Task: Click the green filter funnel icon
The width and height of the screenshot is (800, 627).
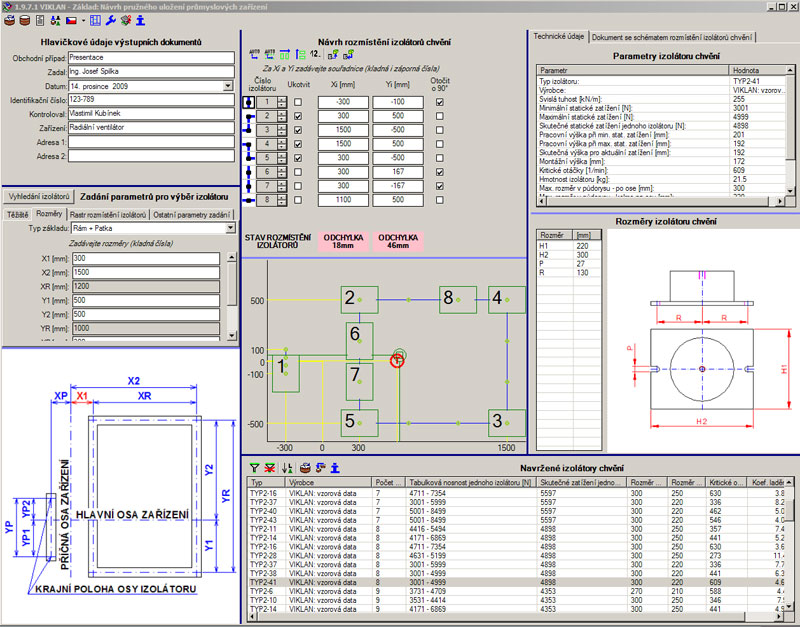Action: pos(253,467)
